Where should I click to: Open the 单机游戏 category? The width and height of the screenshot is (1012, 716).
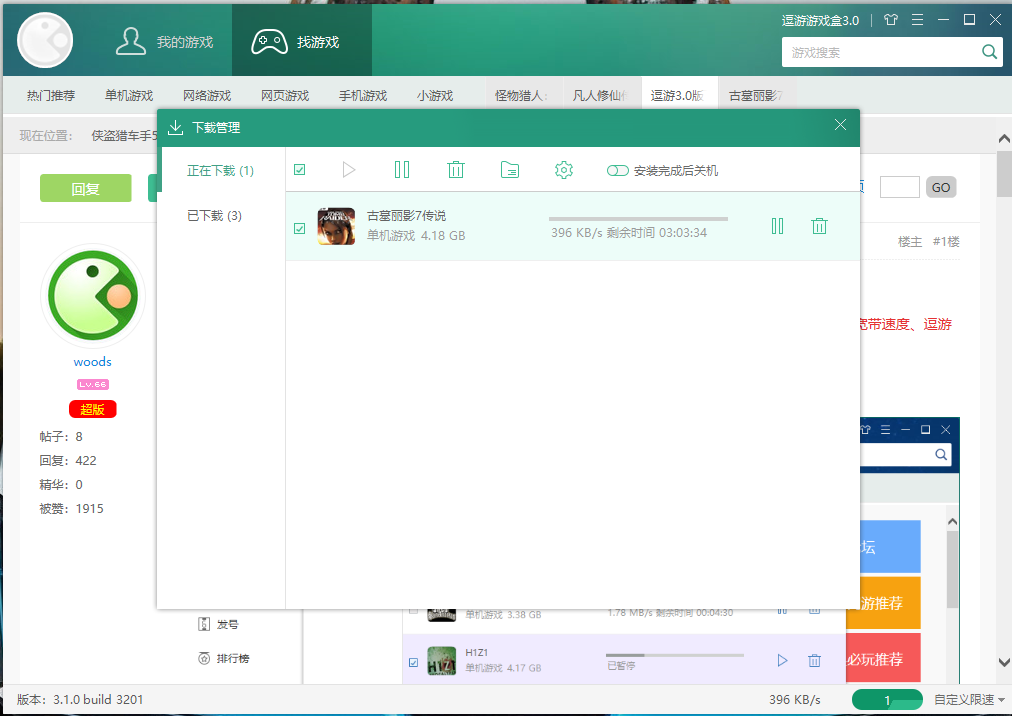[129, 96]
